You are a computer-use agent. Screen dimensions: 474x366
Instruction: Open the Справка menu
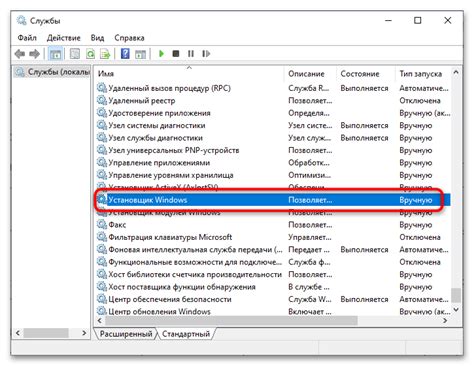[129, 38]
